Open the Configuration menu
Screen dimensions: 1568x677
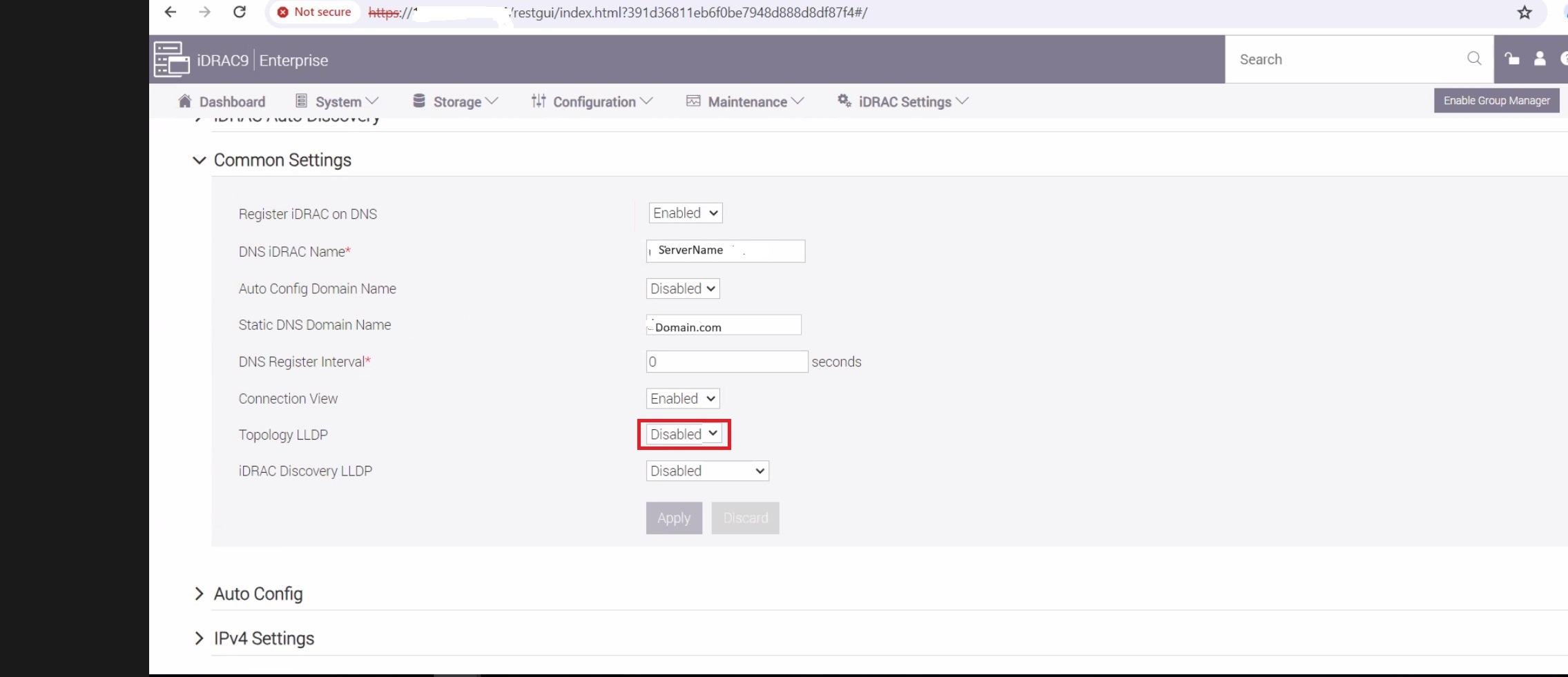594,101
